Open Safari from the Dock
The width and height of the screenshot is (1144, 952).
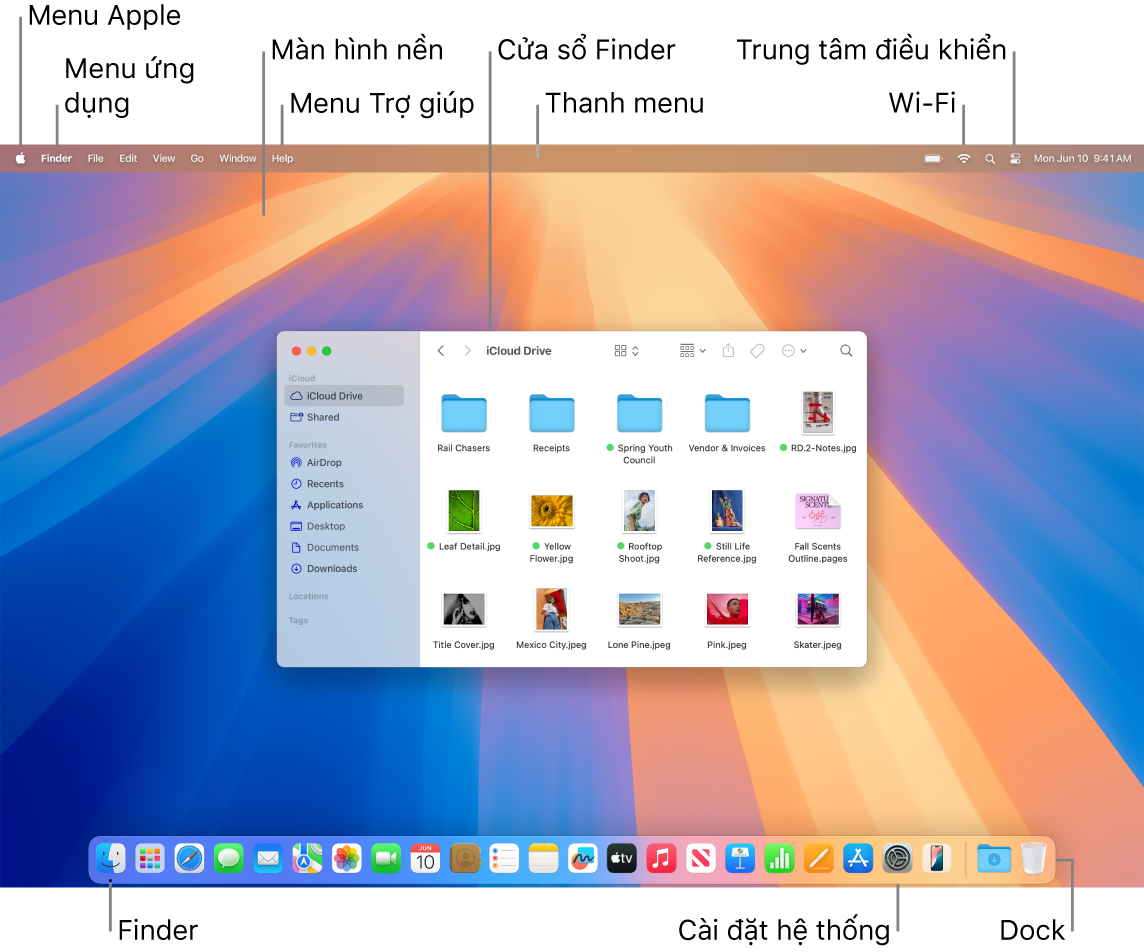coord(189,858)
